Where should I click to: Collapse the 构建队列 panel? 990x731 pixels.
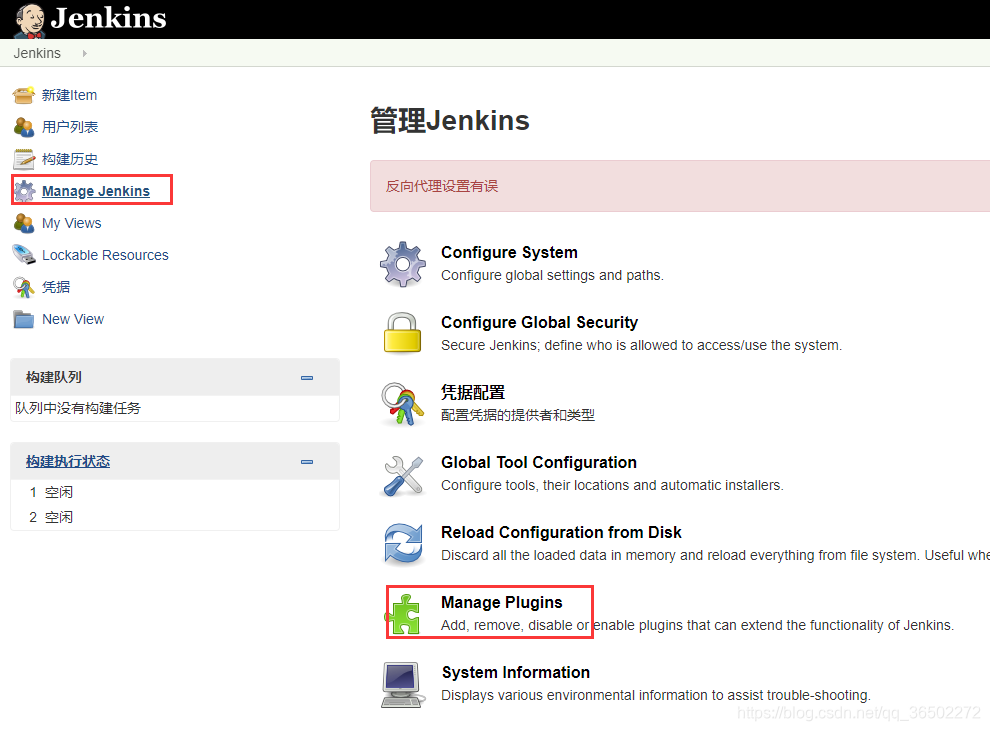click(x=307, y=377)
